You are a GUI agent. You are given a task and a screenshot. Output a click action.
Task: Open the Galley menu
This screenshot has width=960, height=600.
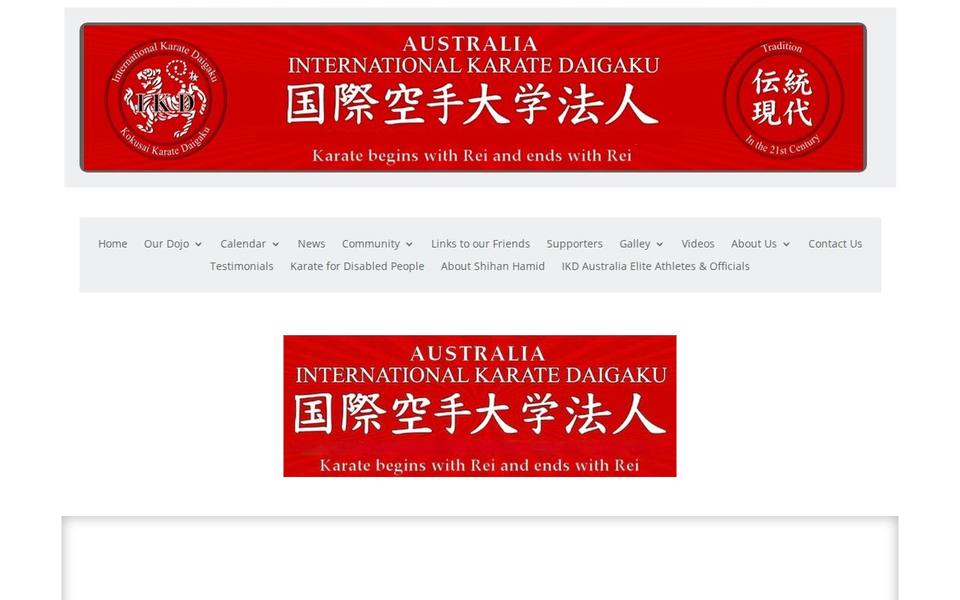point(635,244)
